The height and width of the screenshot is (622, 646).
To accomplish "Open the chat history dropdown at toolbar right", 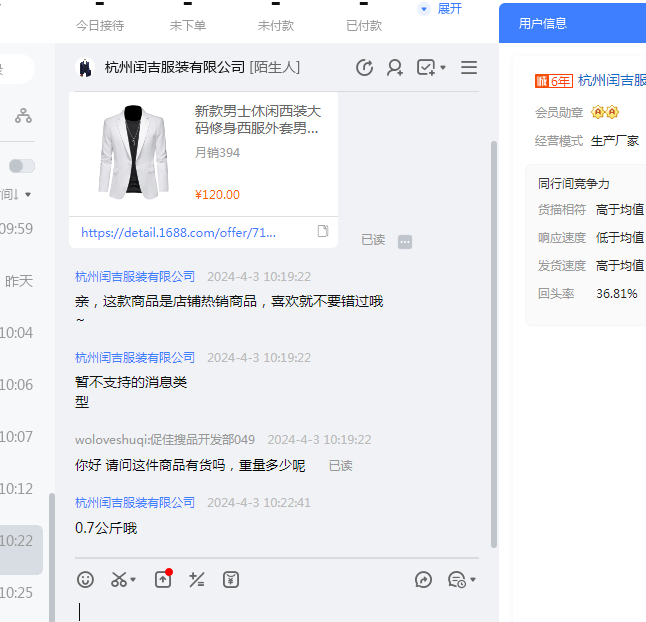I will pyautogui.click(x=462, y=580).
